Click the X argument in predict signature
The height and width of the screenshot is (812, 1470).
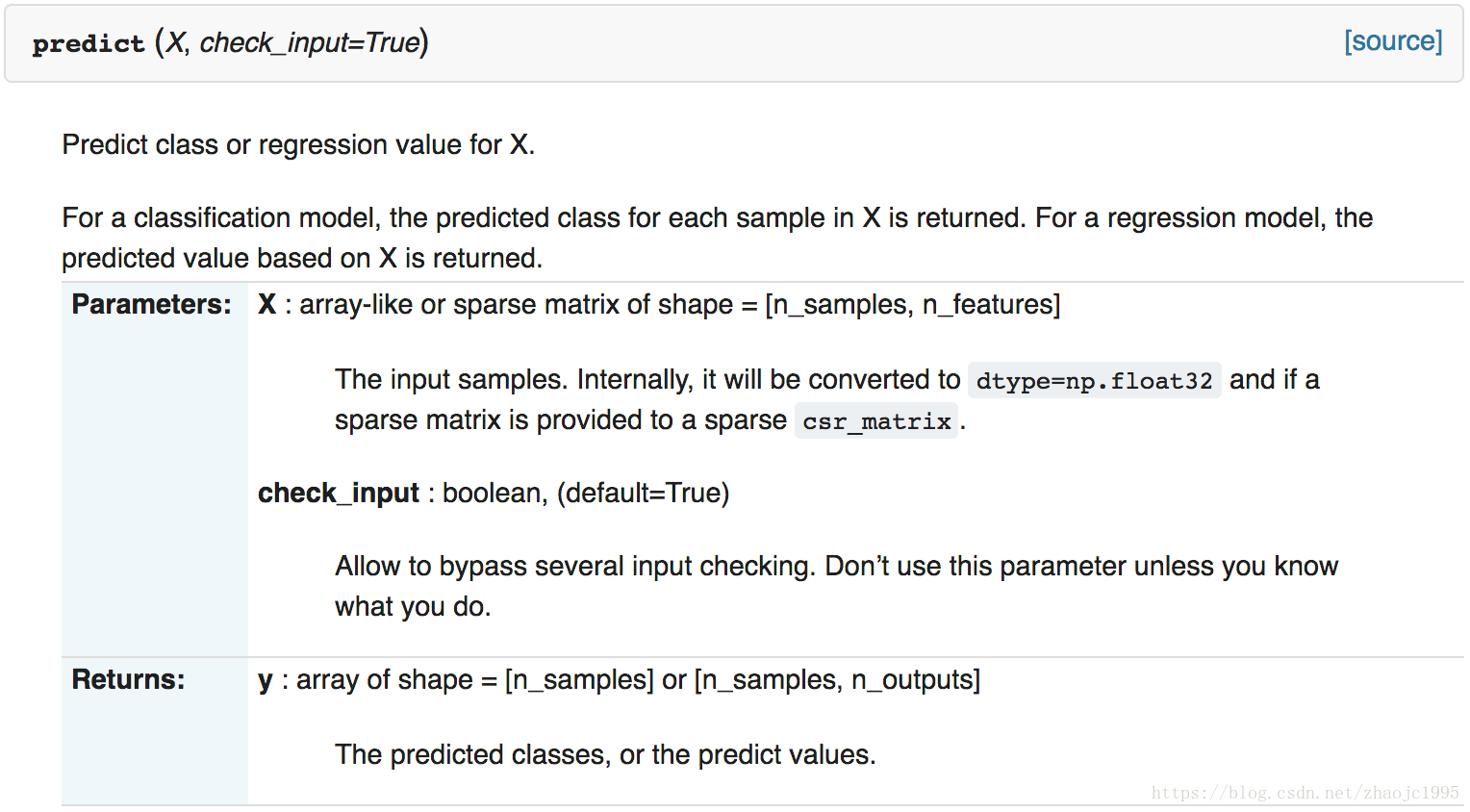point(176,43)
